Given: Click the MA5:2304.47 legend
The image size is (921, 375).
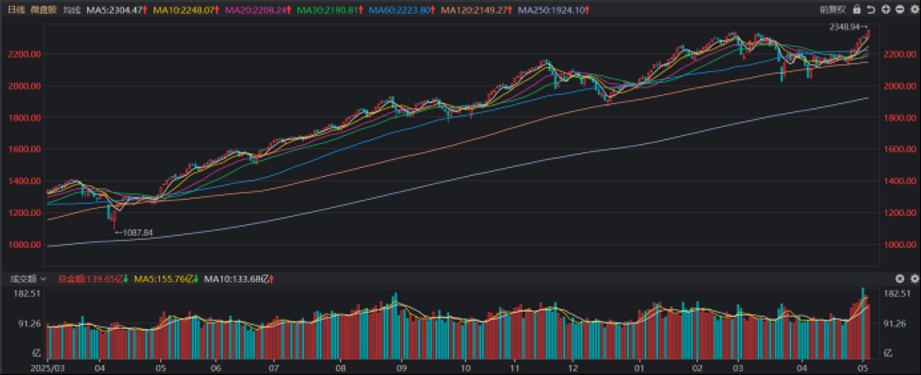Looking at the screenshot, I should (x=116, y=10).
